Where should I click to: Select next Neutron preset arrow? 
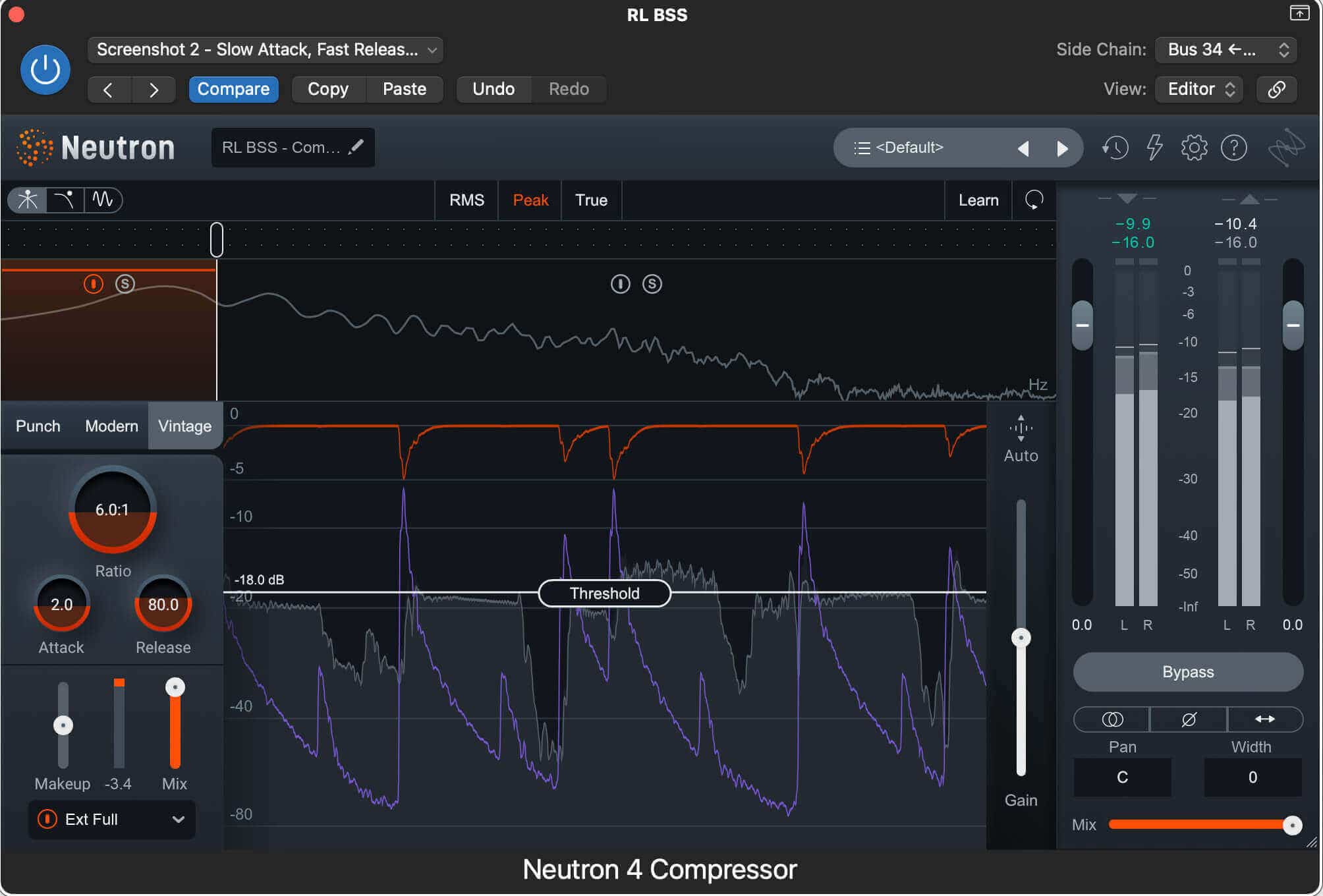[1061, 148]
